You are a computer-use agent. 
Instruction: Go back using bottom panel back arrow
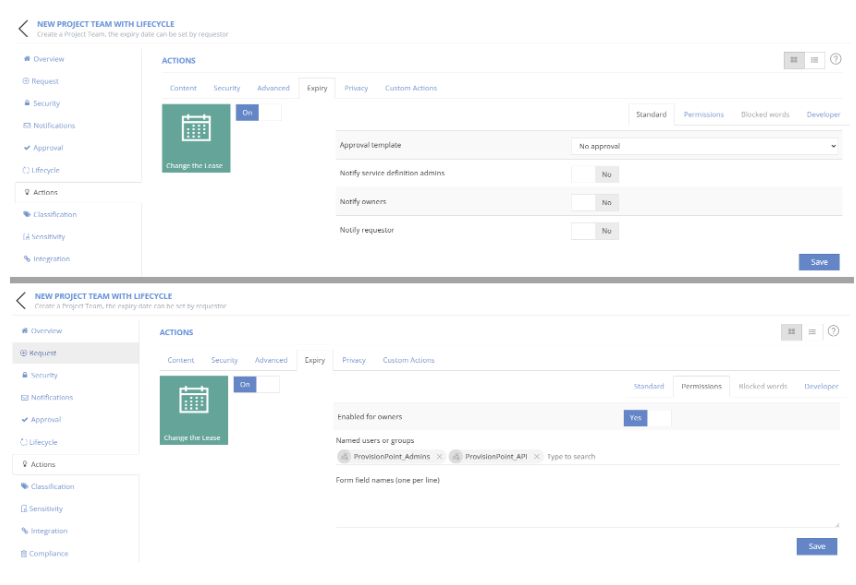tap(21, 300)
